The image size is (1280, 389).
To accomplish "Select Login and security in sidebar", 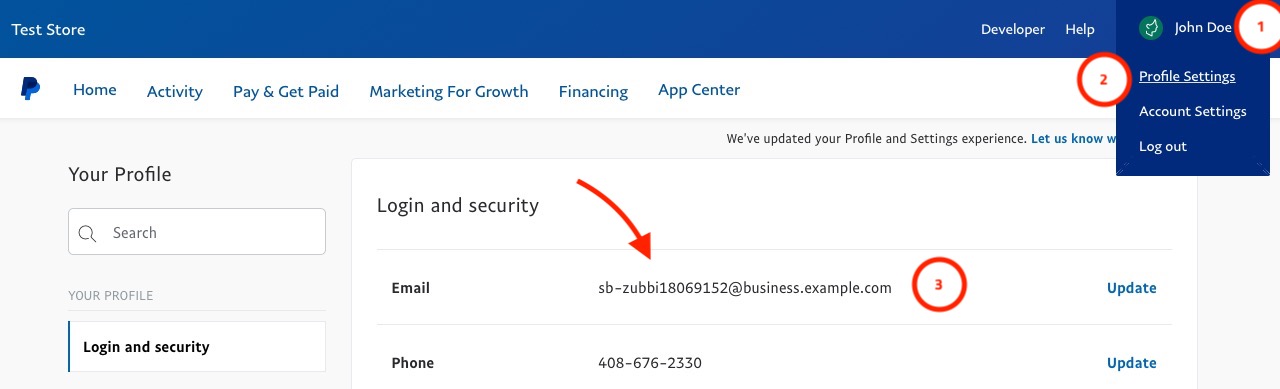I will tap(197, 347).
